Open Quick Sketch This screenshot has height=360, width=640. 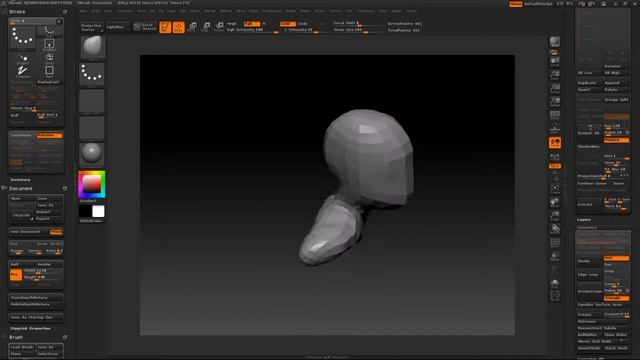pyautogui.click(x=145, y=27)
